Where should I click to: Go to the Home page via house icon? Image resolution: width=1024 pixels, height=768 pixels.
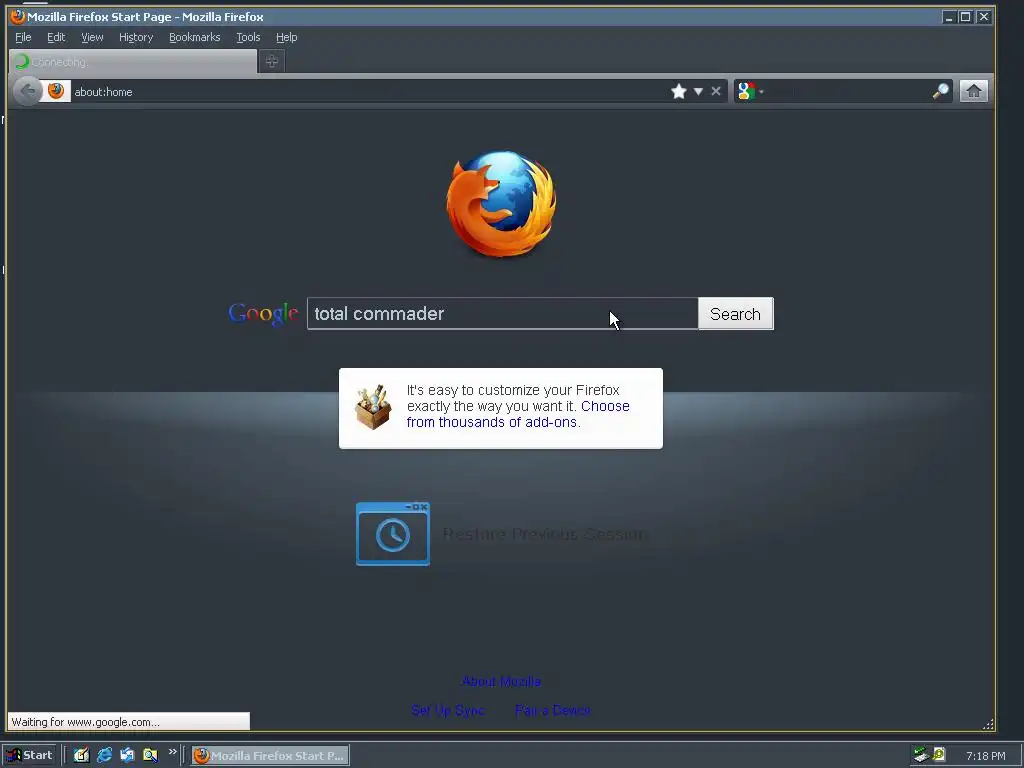(973, 91)
